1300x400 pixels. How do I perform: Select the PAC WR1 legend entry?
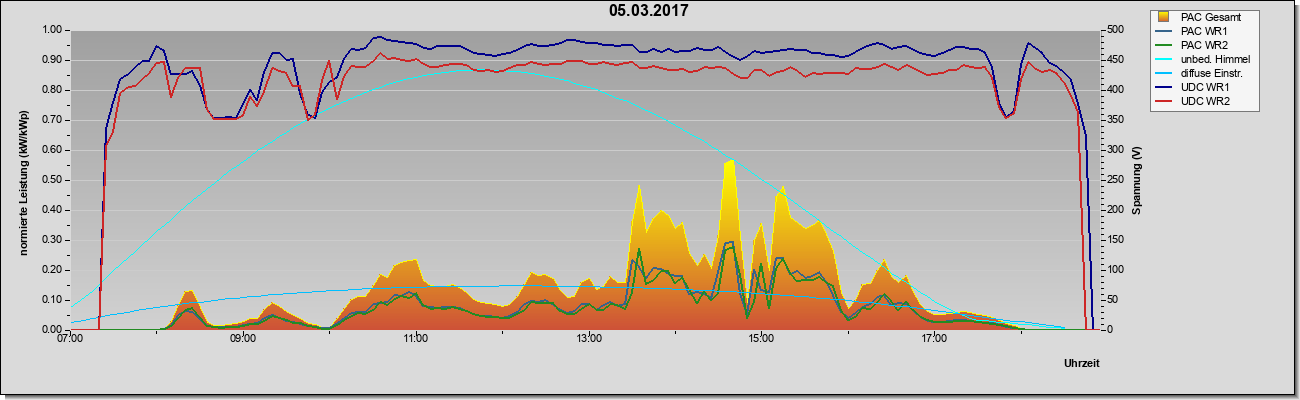[1205, 31]
